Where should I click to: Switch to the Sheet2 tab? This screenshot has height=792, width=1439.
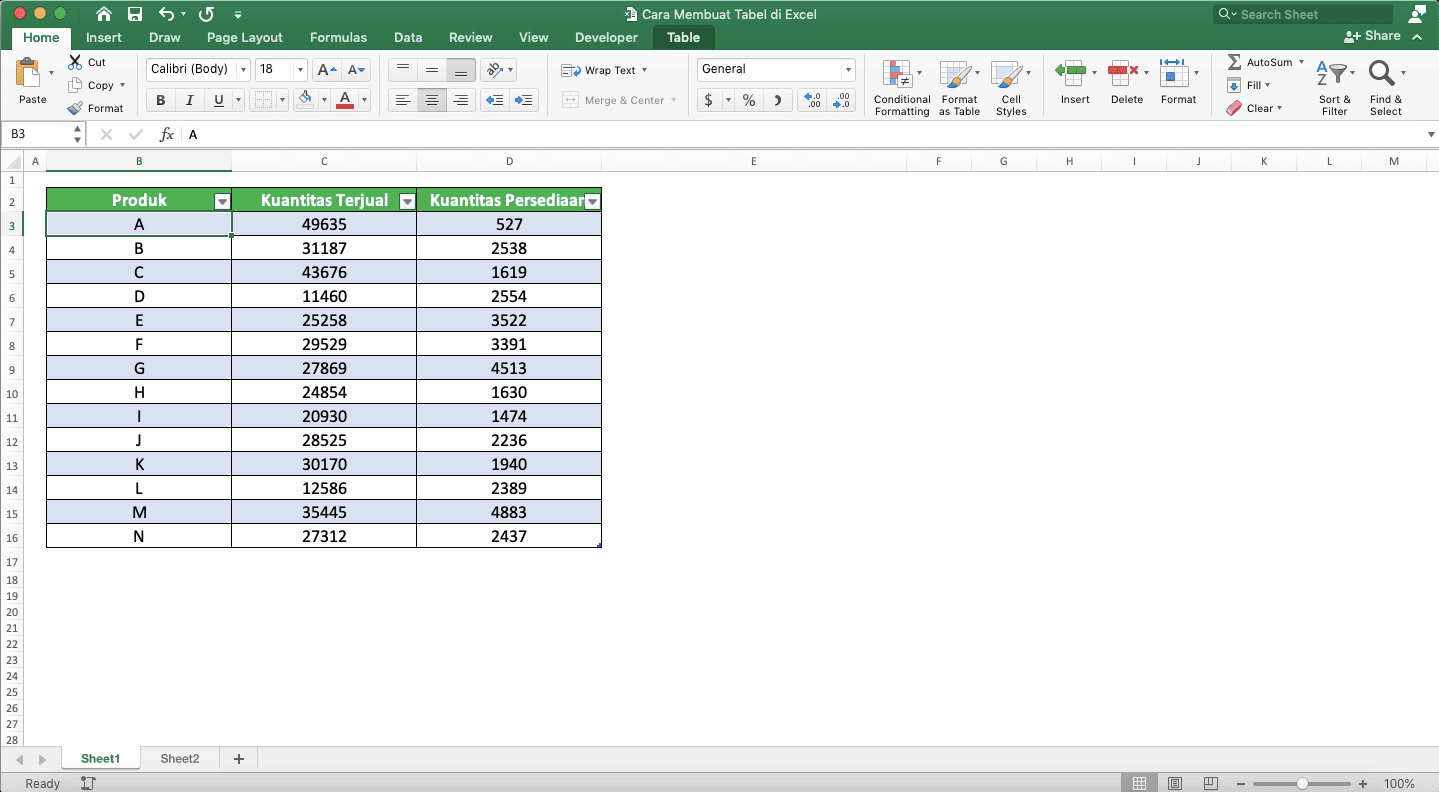tap(180, 759)
